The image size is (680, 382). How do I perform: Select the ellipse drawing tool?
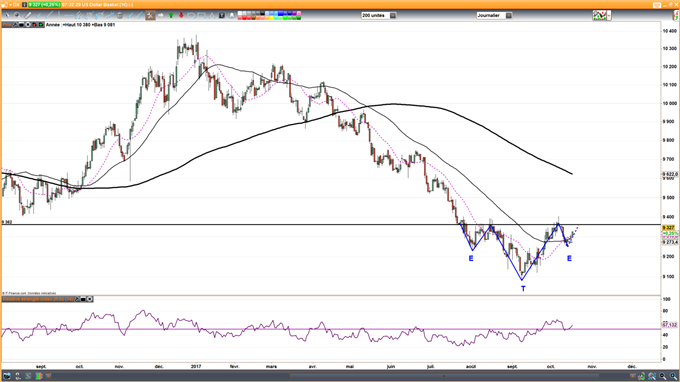coord(191,15)
